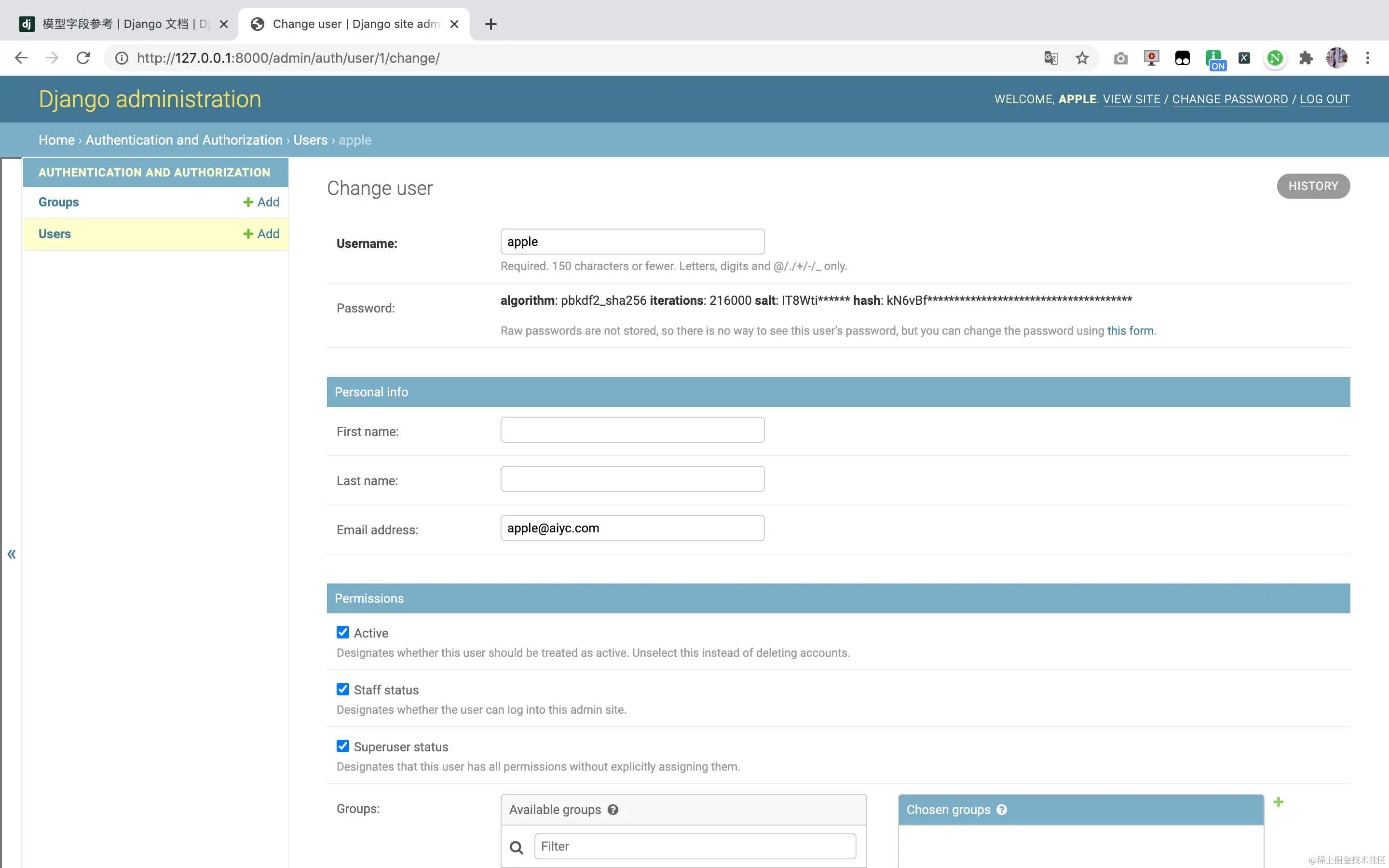
Task: Click the Add link next to Users
Action: coord(262,234)
